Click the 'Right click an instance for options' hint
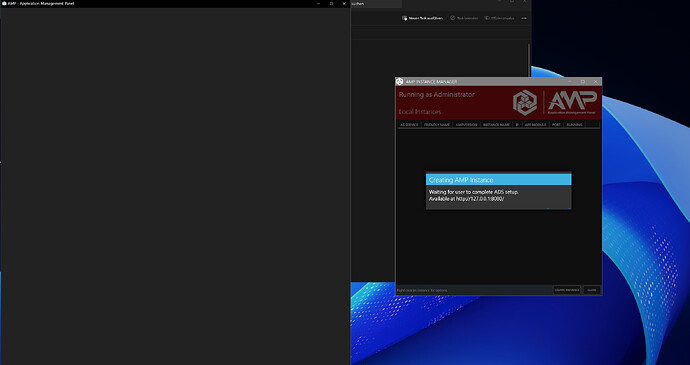 (422, 291)
